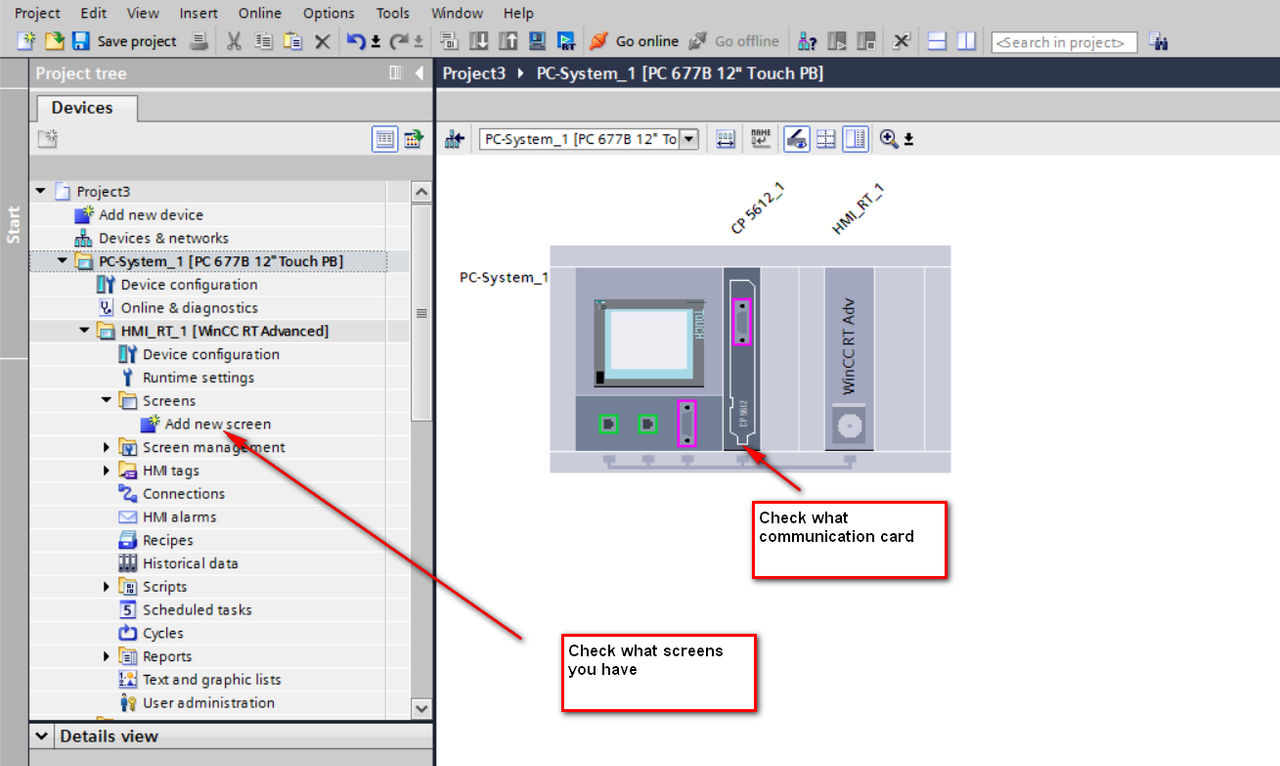Expand the Scripts node
1280x766 pixels.
(106, 586)
